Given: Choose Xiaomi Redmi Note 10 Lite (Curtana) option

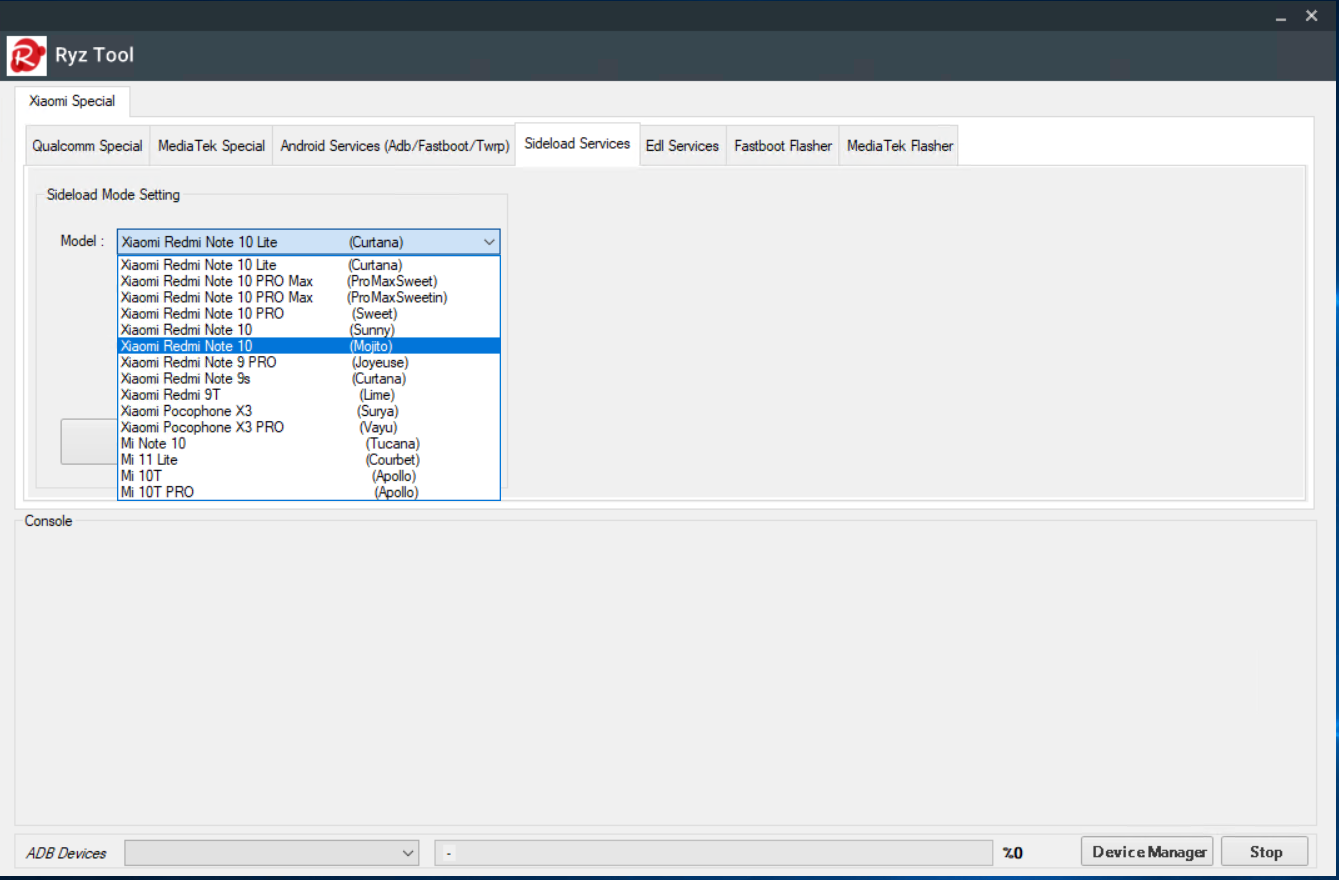Looking at the screenshot, I should (309, 265).
